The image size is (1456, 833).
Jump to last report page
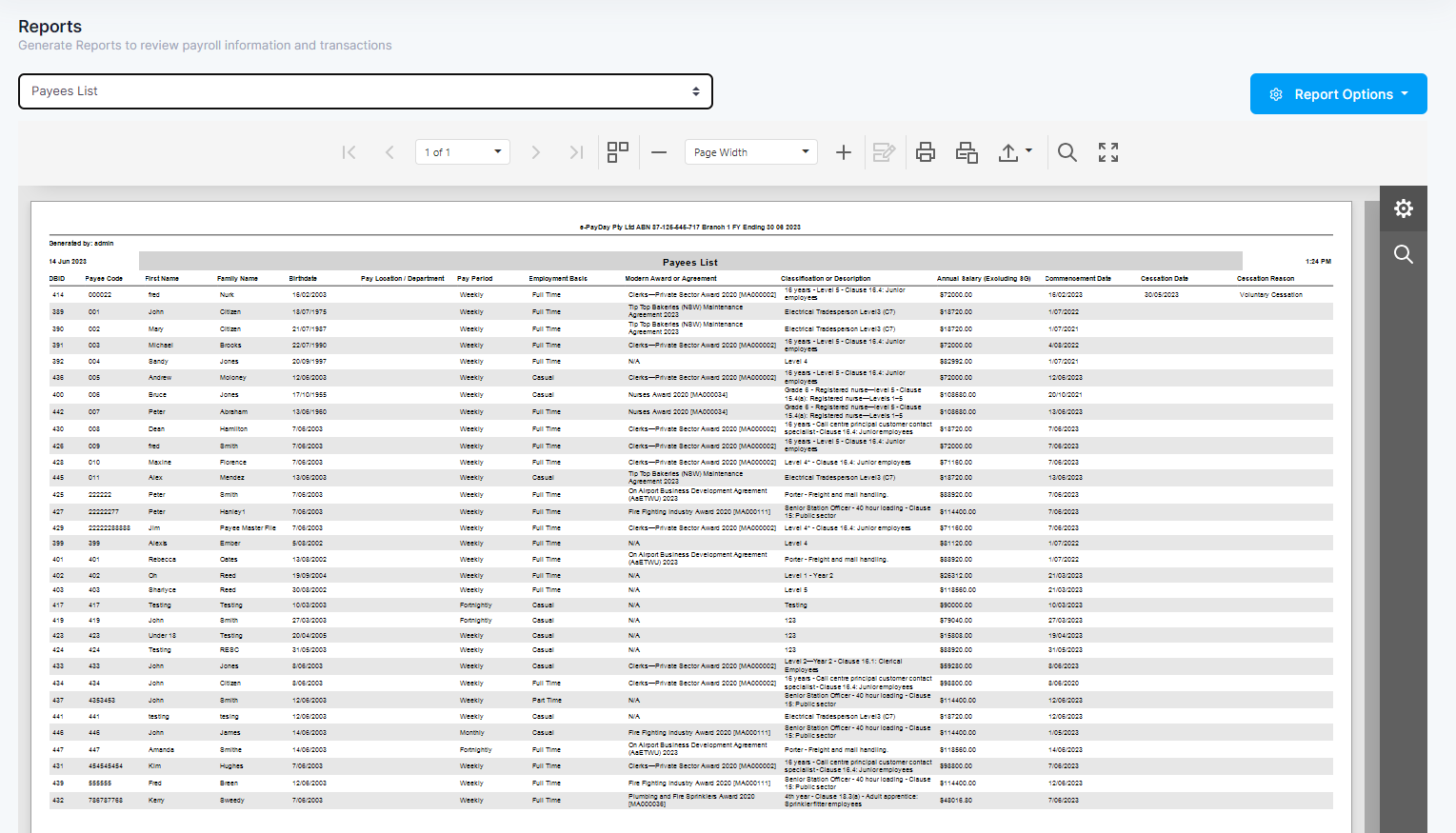click(x=576, y=152)
